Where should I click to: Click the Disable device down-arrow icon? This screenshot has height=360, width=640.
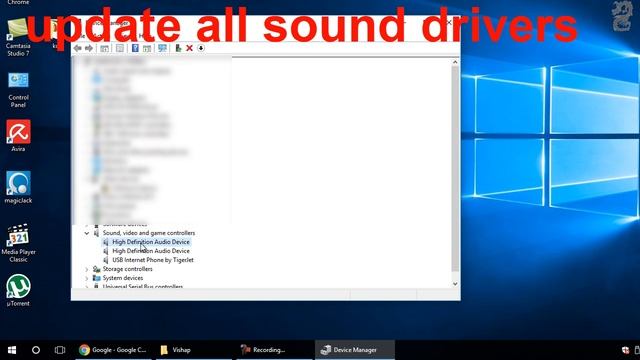click(201, 48)
